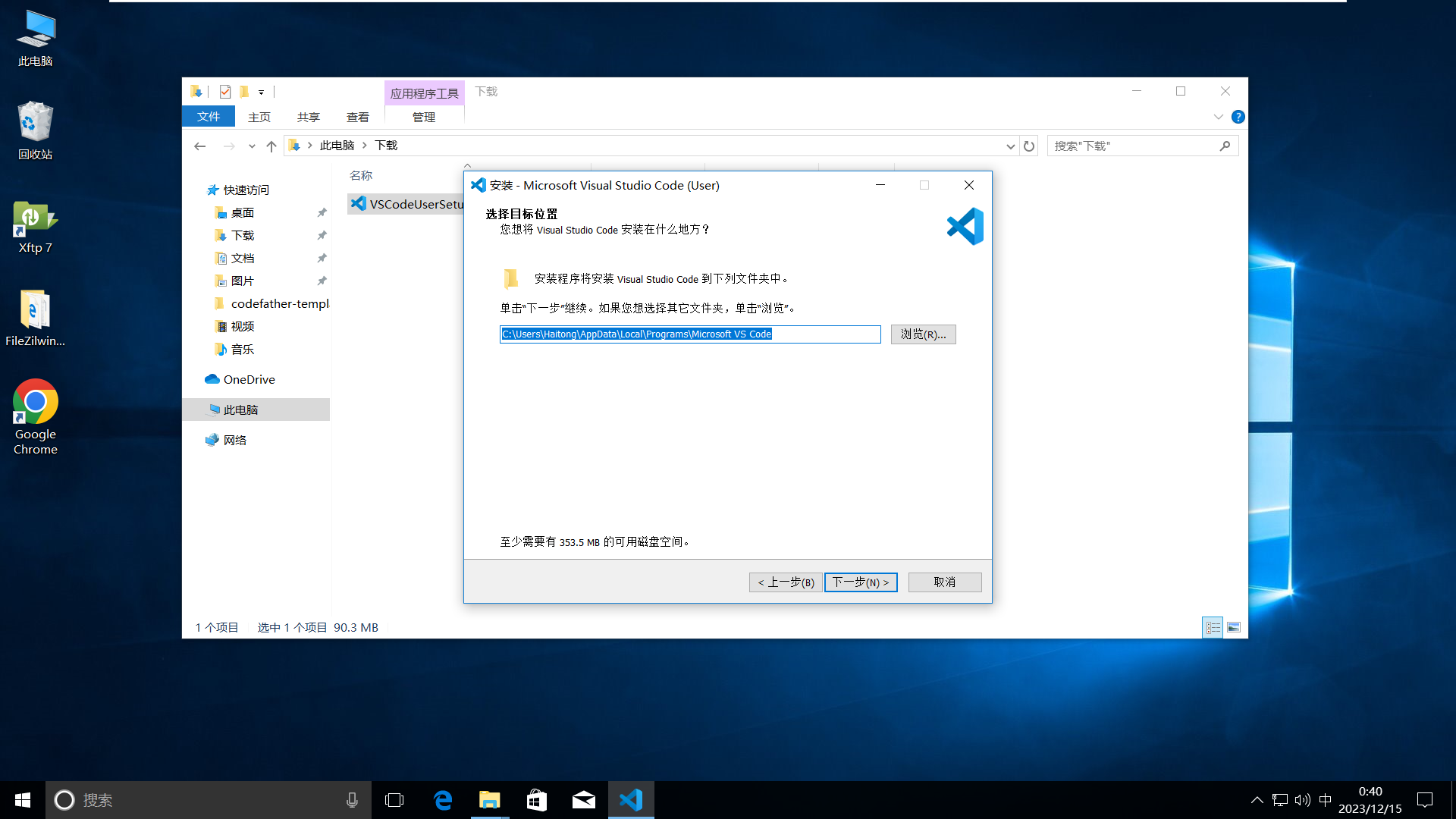
Task: Open Microsoft Store from taskbar
Action: click(x=537, y=800)
